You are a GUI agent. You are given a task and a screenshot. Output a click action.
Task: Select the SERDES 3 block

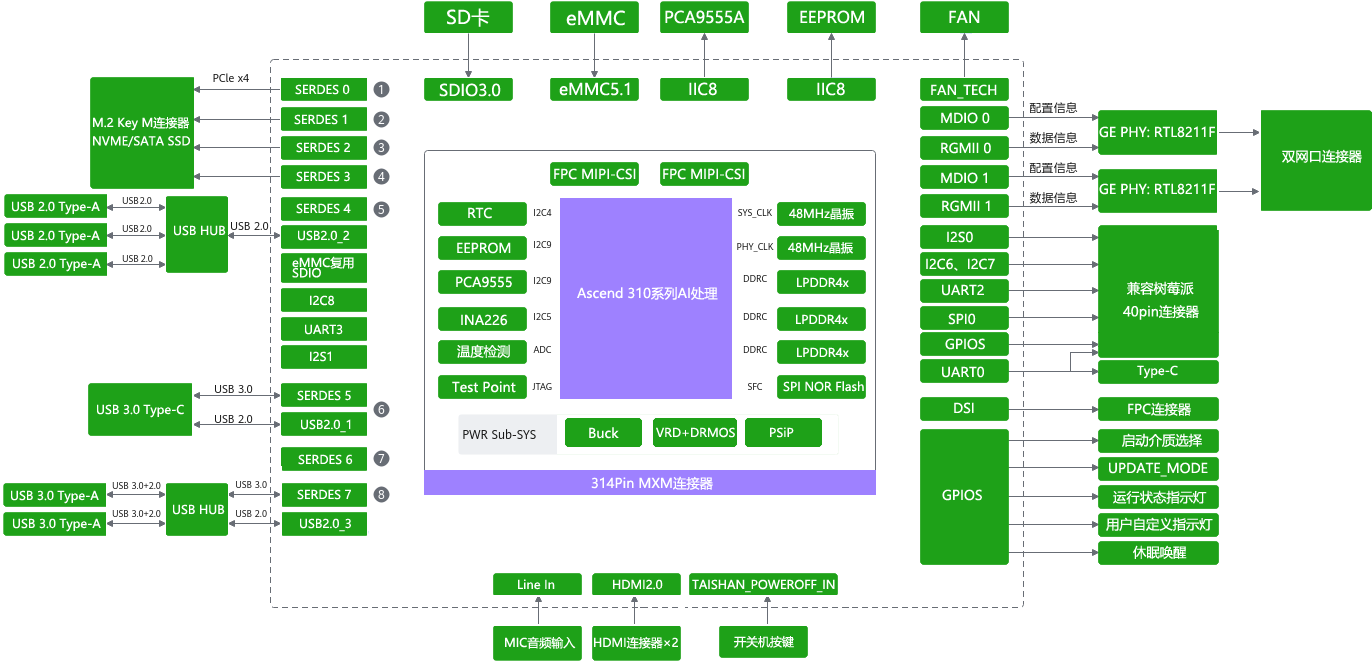pos(323,176)
